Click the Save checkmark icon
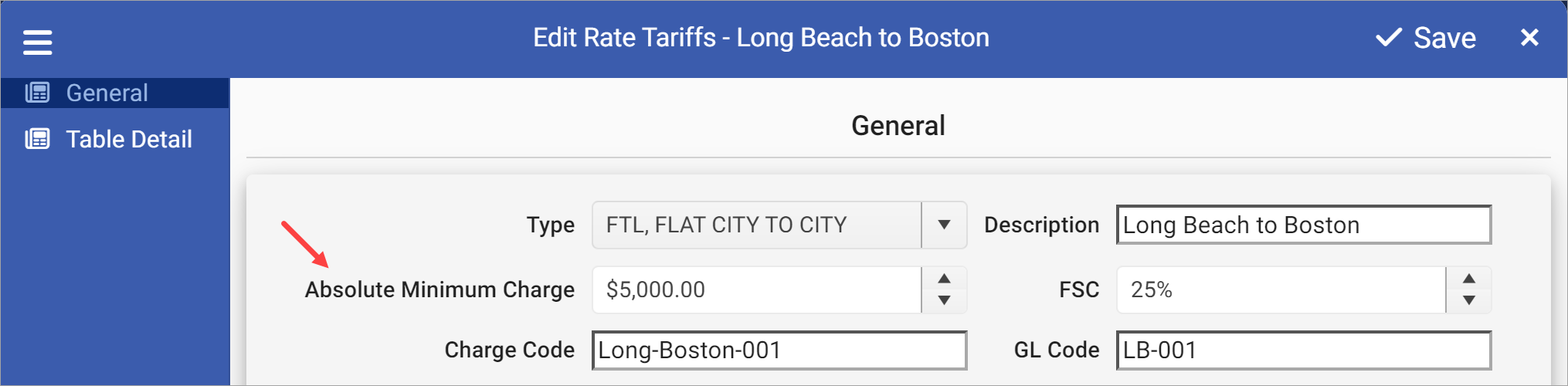This screenshot has width=1568, height=386. (x=1388, y=38)
